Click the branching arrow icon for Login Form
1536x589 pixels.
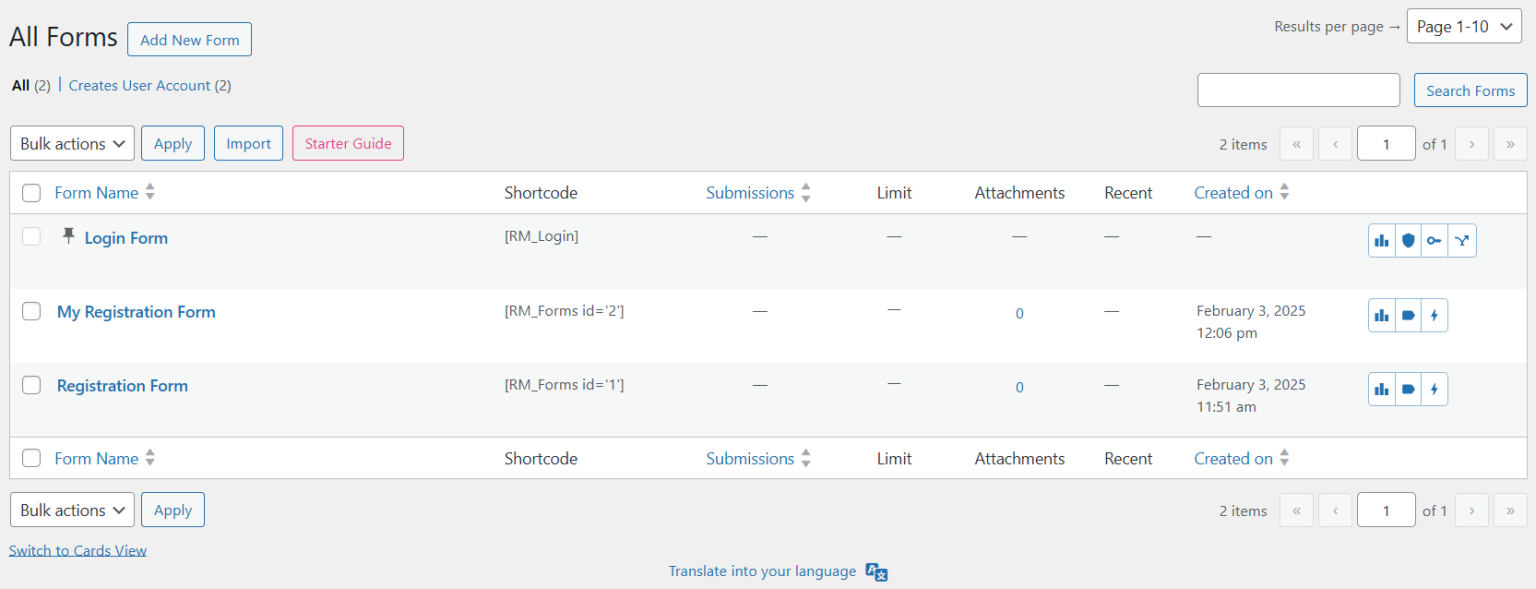point(1462,240)
